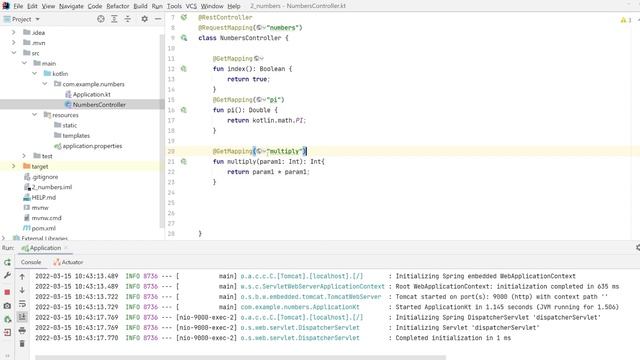Toggle scroll to end in console
The height and width of the screenshot is (360, 640).
(22, 317)
